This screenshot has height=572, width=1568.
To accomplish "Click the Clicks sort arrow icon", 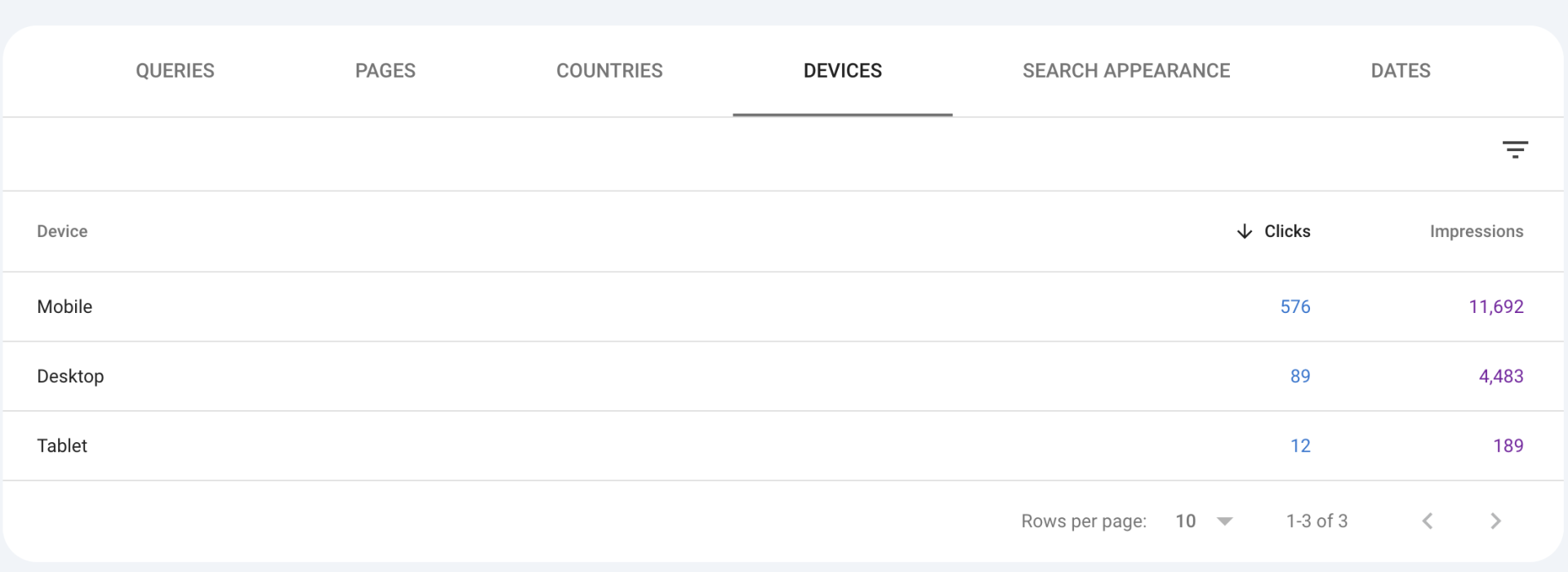I will pyautogui.click(x=1245, y=231).
